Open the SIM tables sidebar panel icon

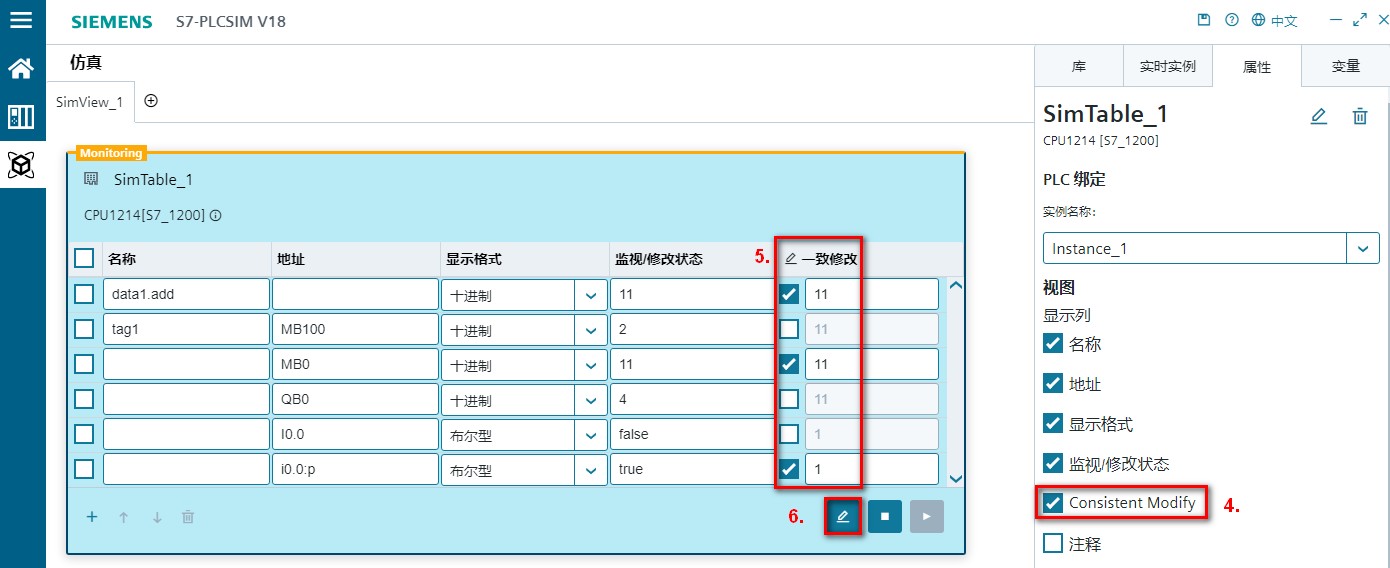click(x=21, y=117)
